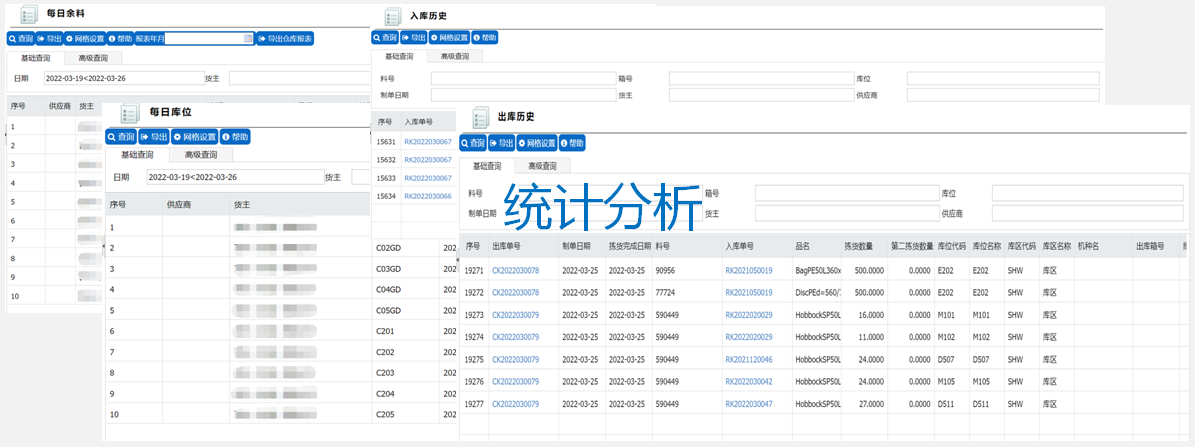Viewport: 1195px width, 447px height.
Task: Open the calendar picker in 报表年月 field
Action: (248, 39)
